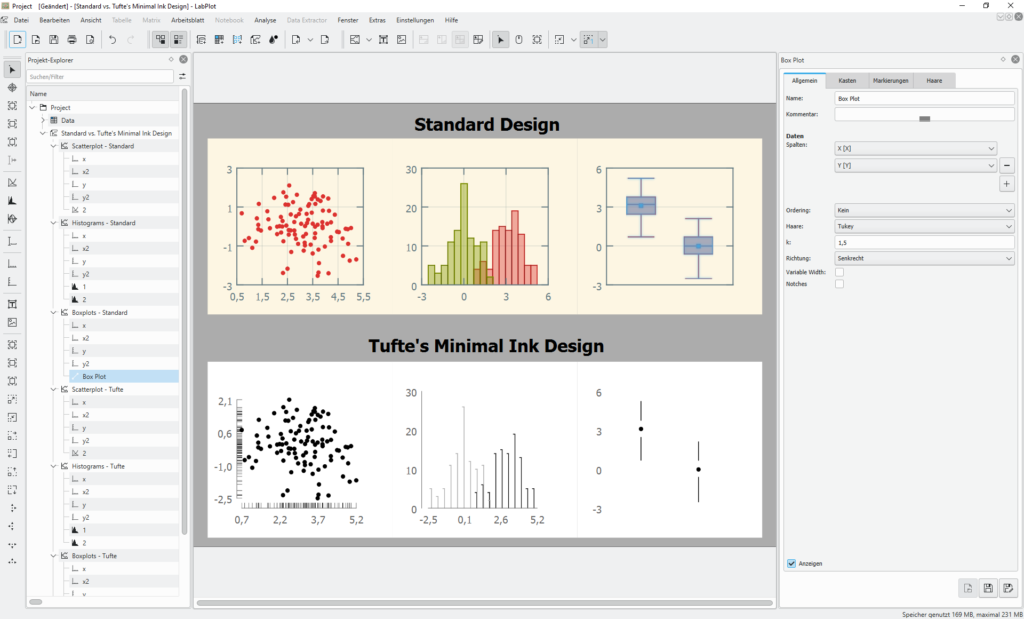This screenshot has width=1024, height=619.
Task: Click the Name field containing Box Plot
Action: (924, 98)
